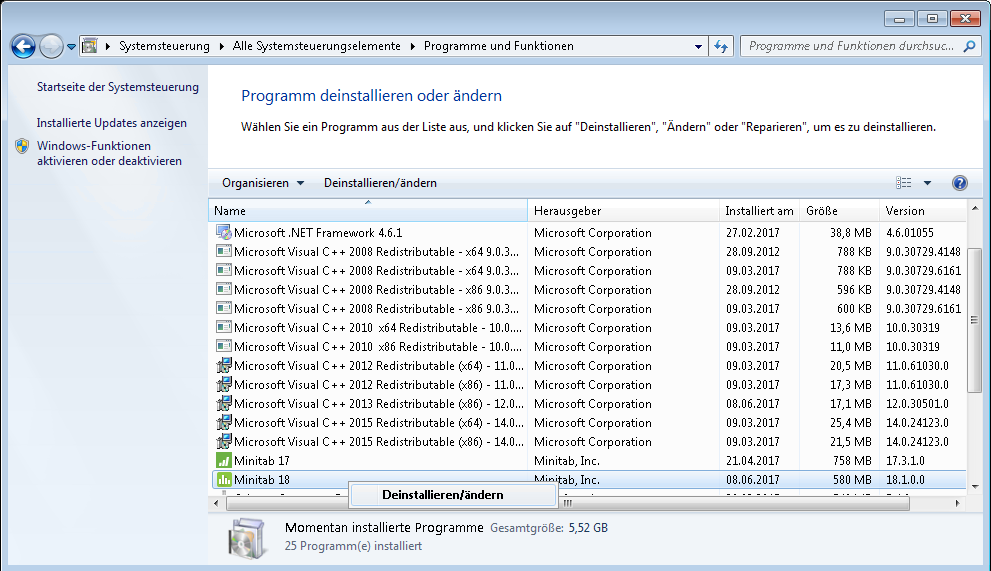
Task: Click the 38,8 MB size cell
Action: pos(851,233)
